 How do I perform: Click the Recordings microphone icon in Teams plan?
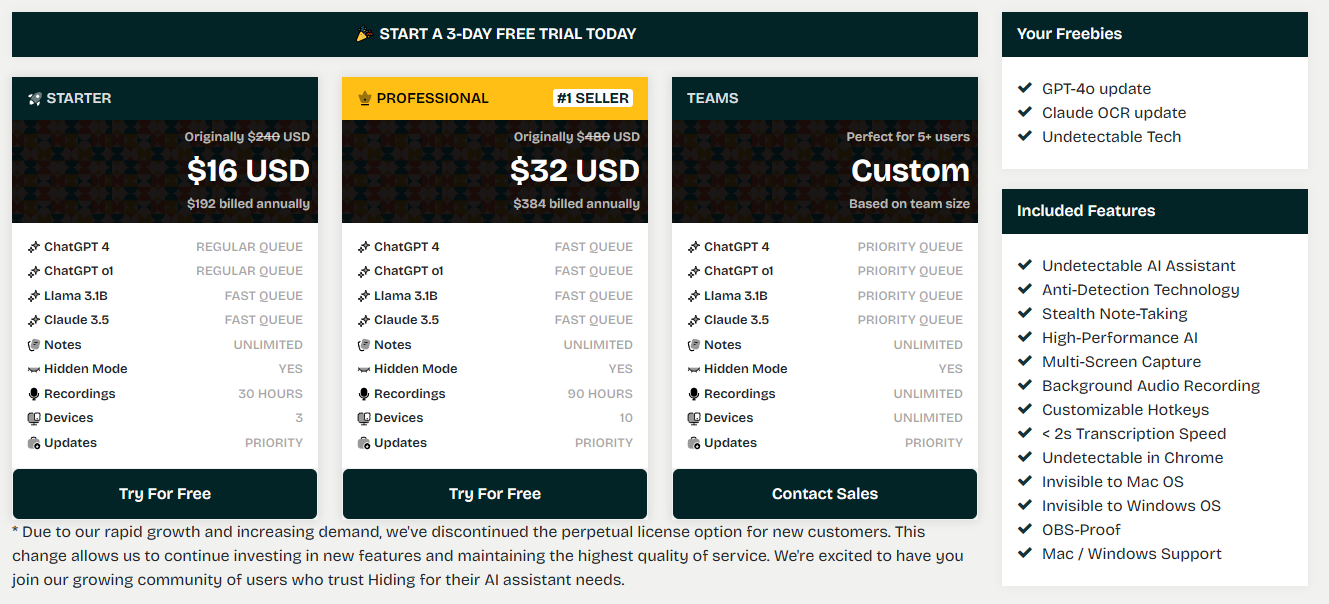tap(694, 394)
